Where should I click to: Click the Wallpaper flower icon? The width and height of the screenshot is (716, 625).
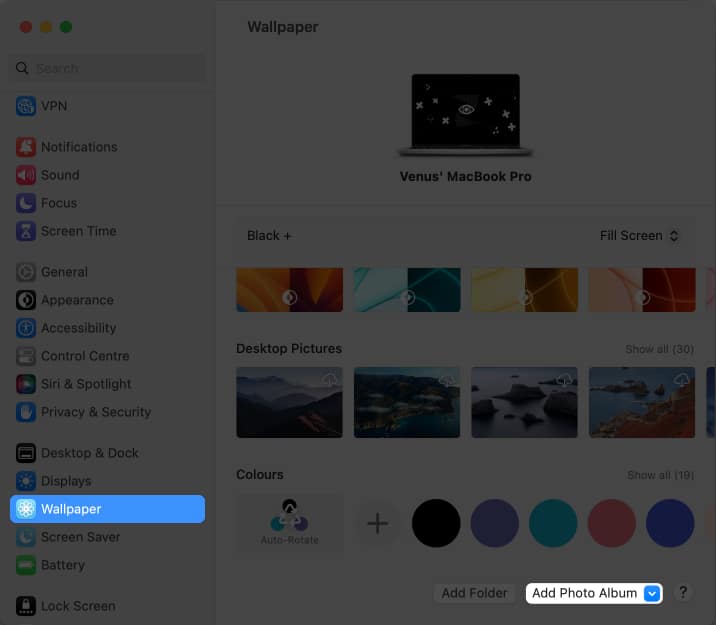[26, 509]
